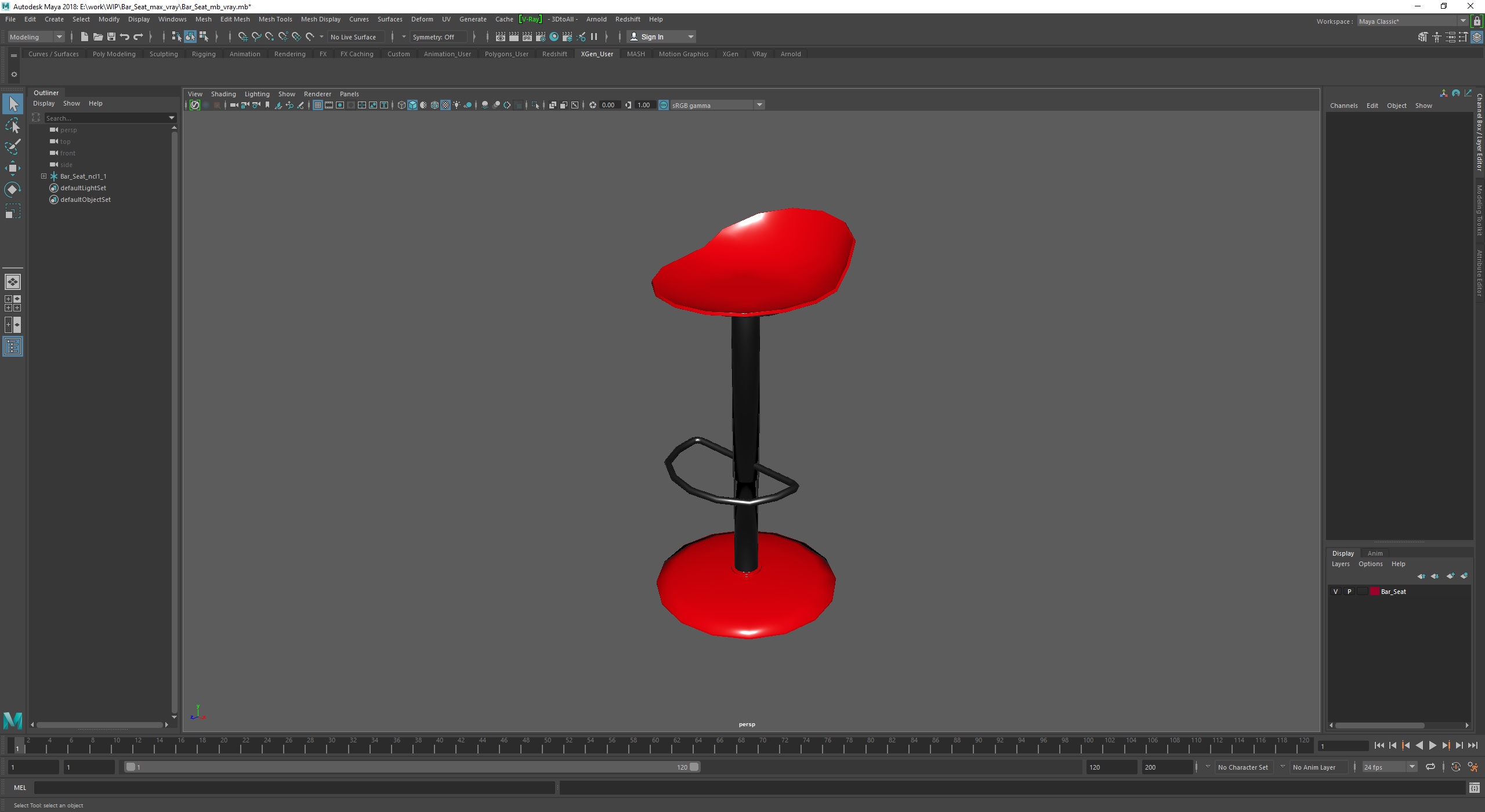Open the V-Ray menu
1485x812 pixels.
point(530,19)
